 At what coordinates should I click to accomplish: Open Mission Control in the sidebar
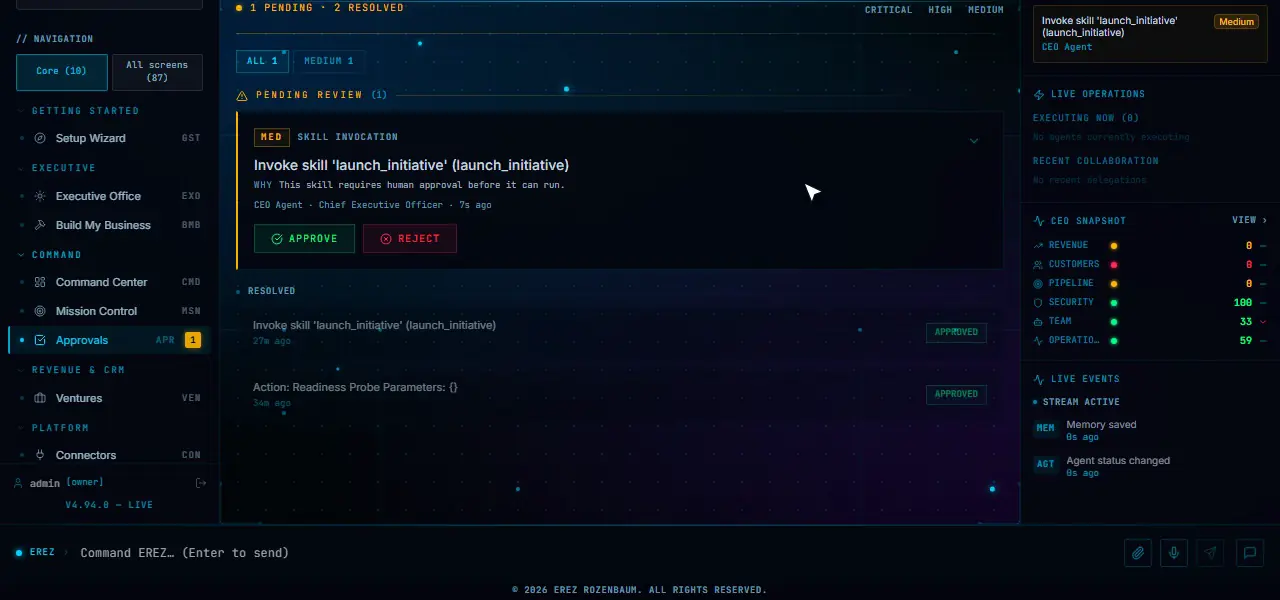tap(110, 311)
